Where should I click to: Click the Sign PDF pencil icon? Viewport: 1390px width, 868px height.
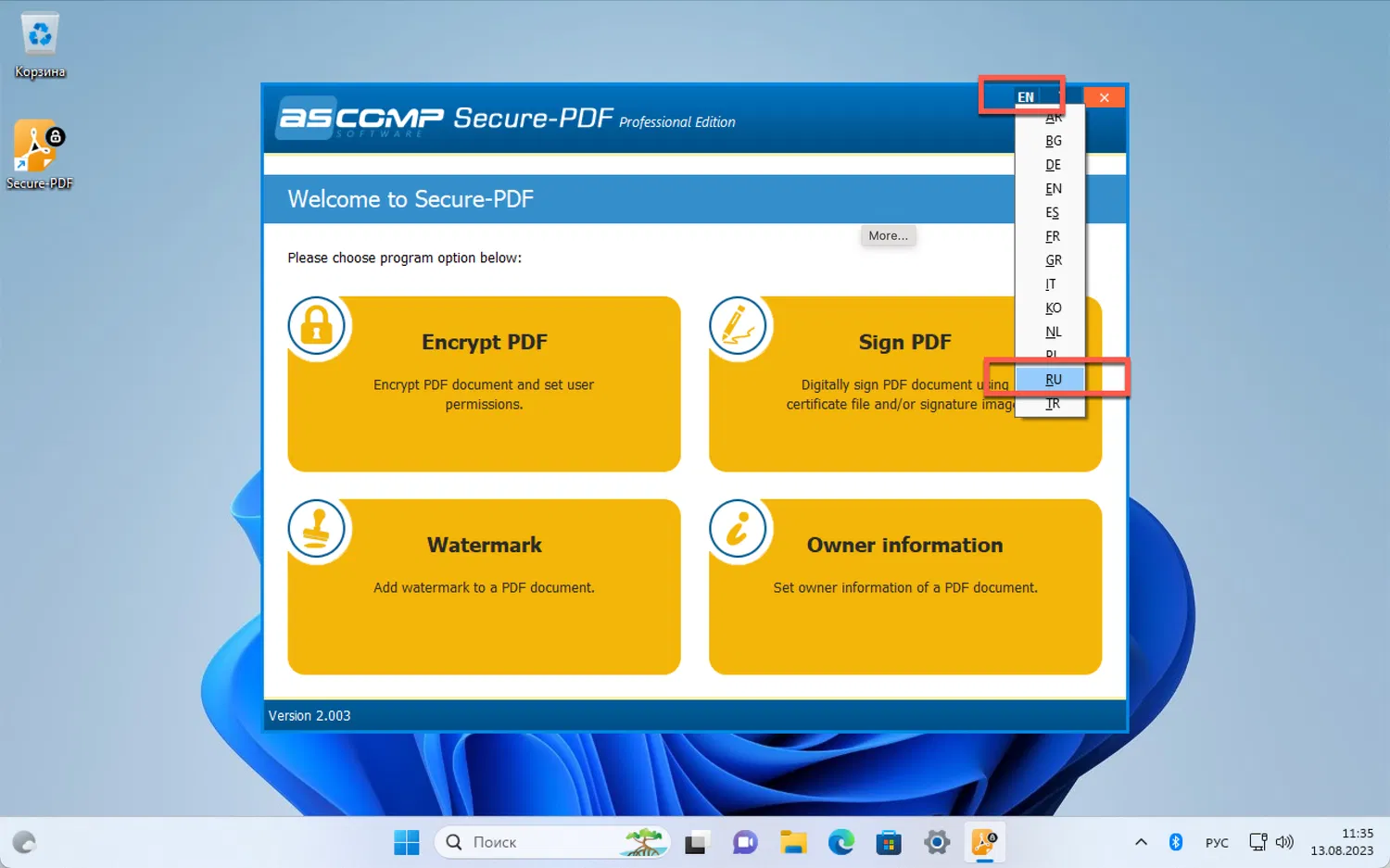(738, 326)
